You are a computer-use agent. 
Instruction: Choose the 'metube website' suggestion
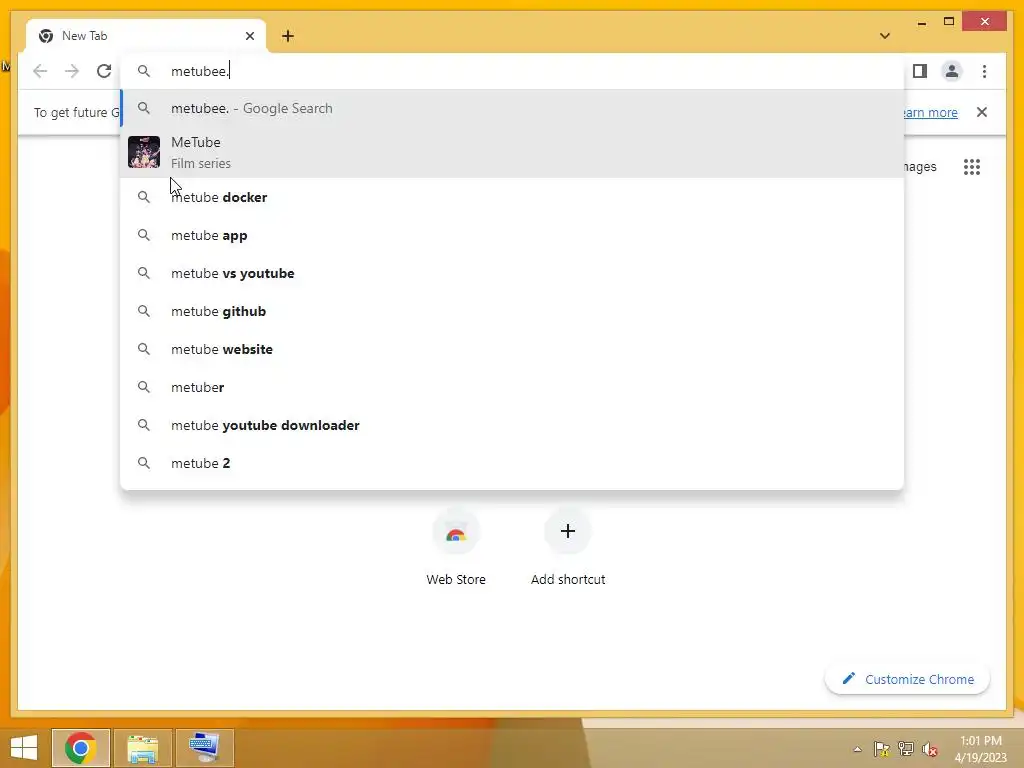point(512,349)
